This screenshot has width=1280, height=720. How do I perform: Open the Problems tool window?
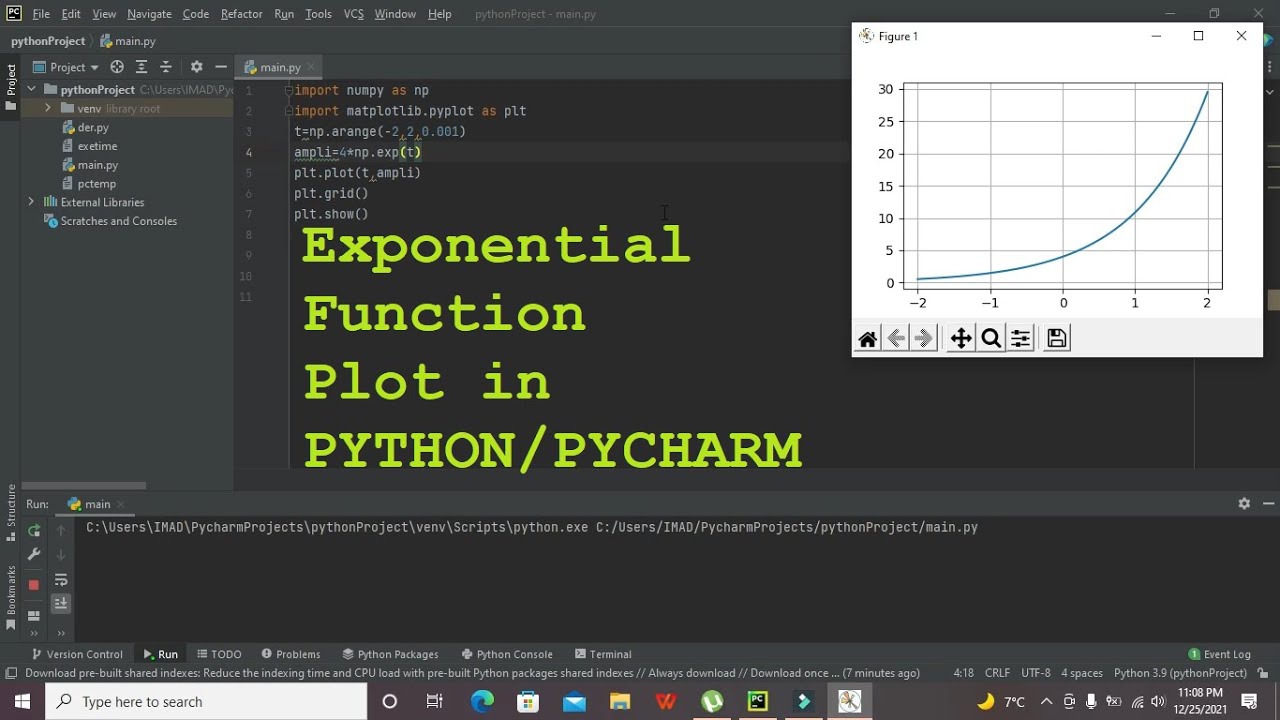(290, 654)
